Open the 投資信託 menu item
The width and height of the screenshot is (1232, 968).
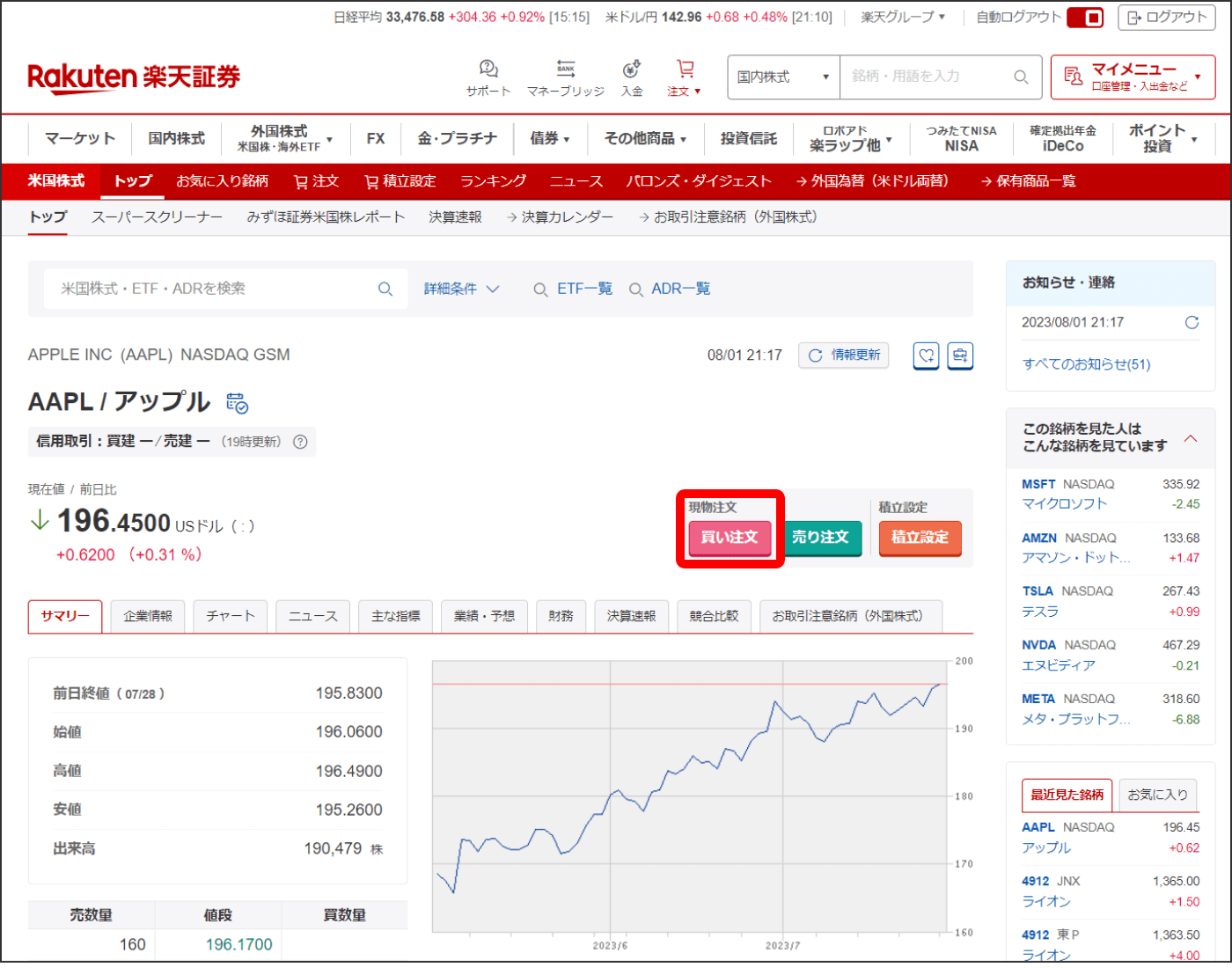pos(749,138)
